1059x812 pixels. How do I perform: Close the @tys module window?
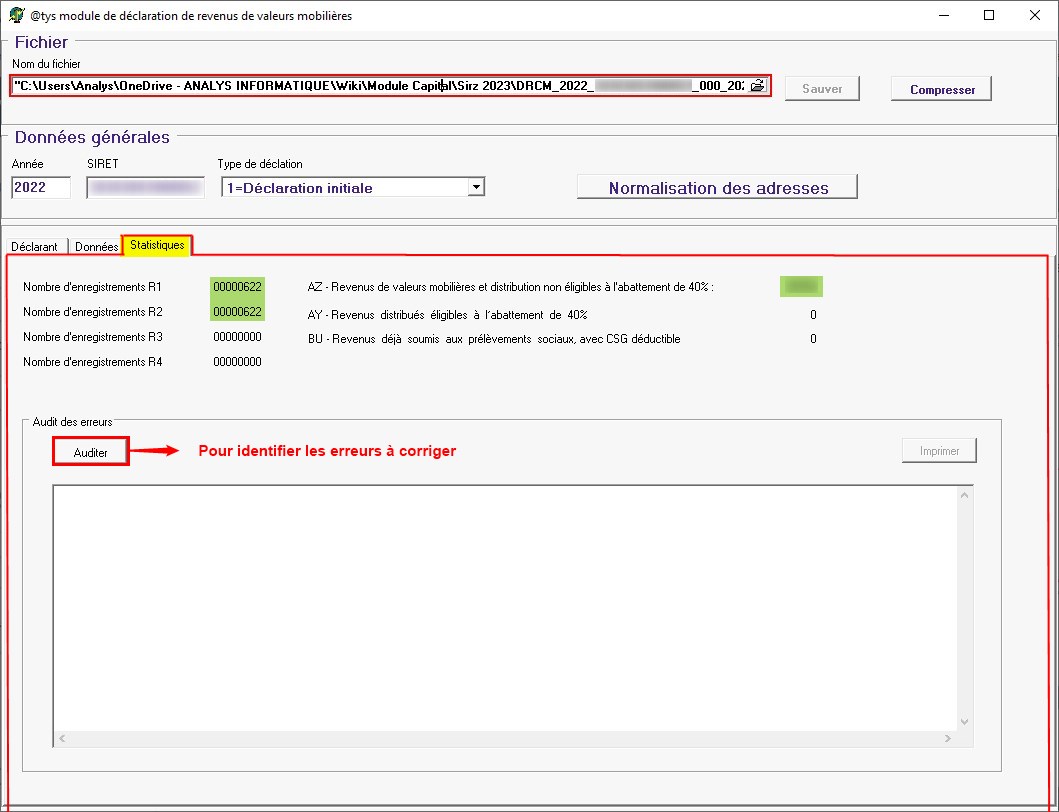point(1035,16)
